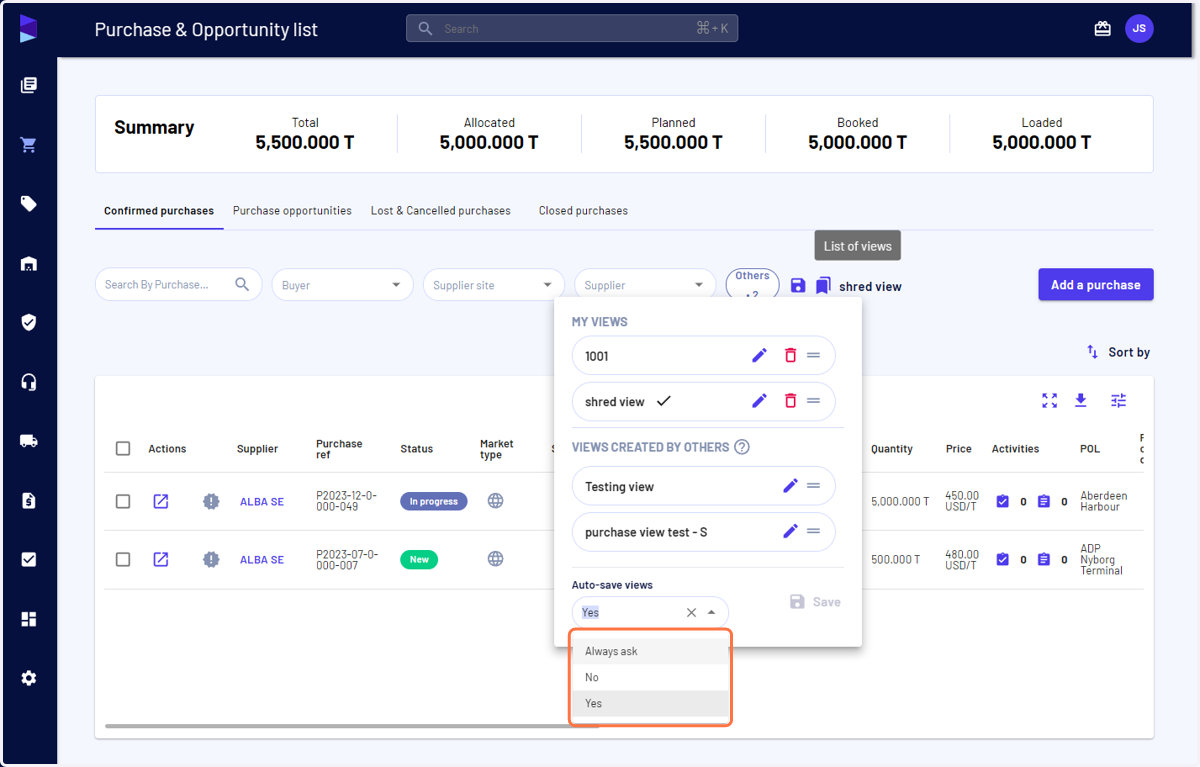This screenshot has width=1200, height=767.
Task: Click the activities check icon in first row
Action: coord(1002,501)
